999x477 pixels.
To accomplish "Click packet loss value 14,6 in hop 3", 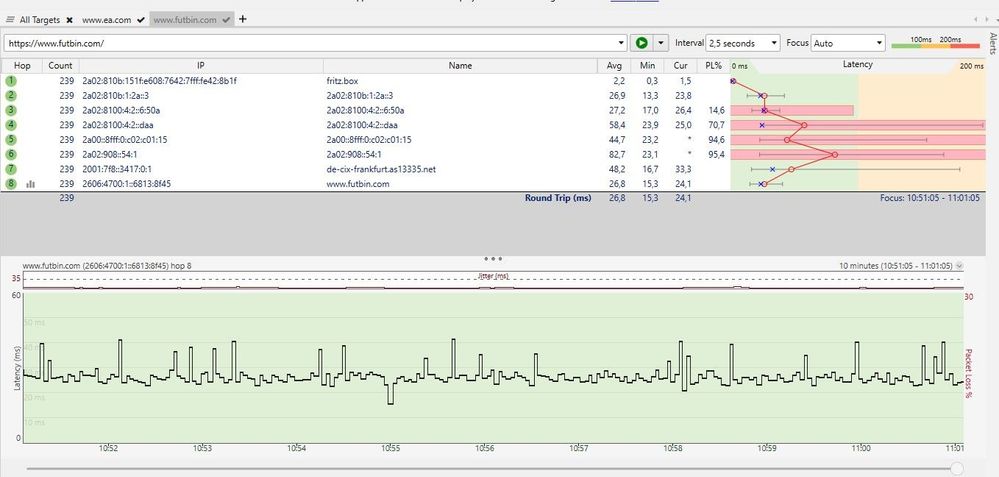I will click(x=716, y=110).
